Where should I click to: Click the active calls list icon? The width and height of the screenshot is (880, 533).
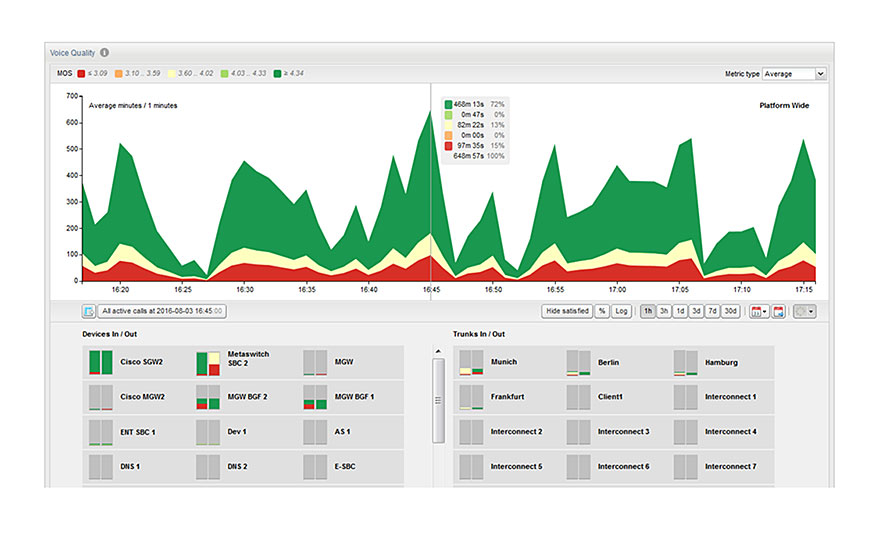(89, 311)
